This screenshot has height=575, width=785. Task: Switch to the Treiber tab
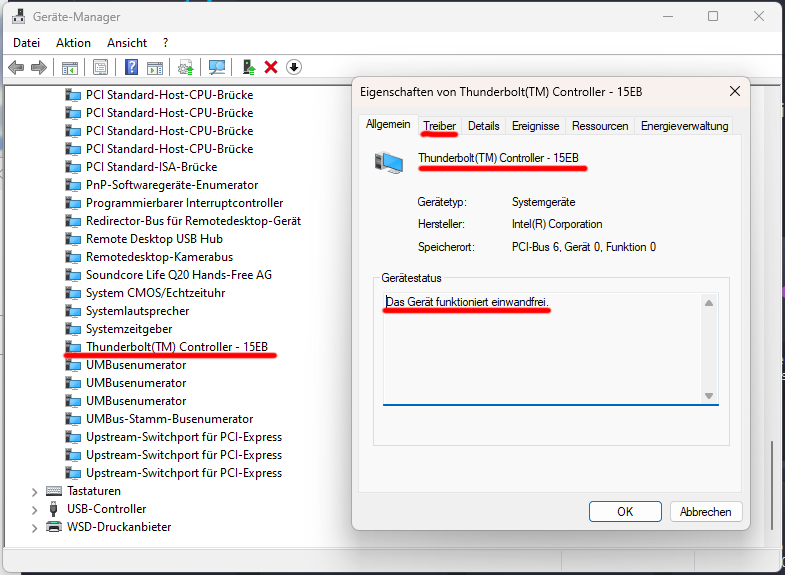click(439, 126)
